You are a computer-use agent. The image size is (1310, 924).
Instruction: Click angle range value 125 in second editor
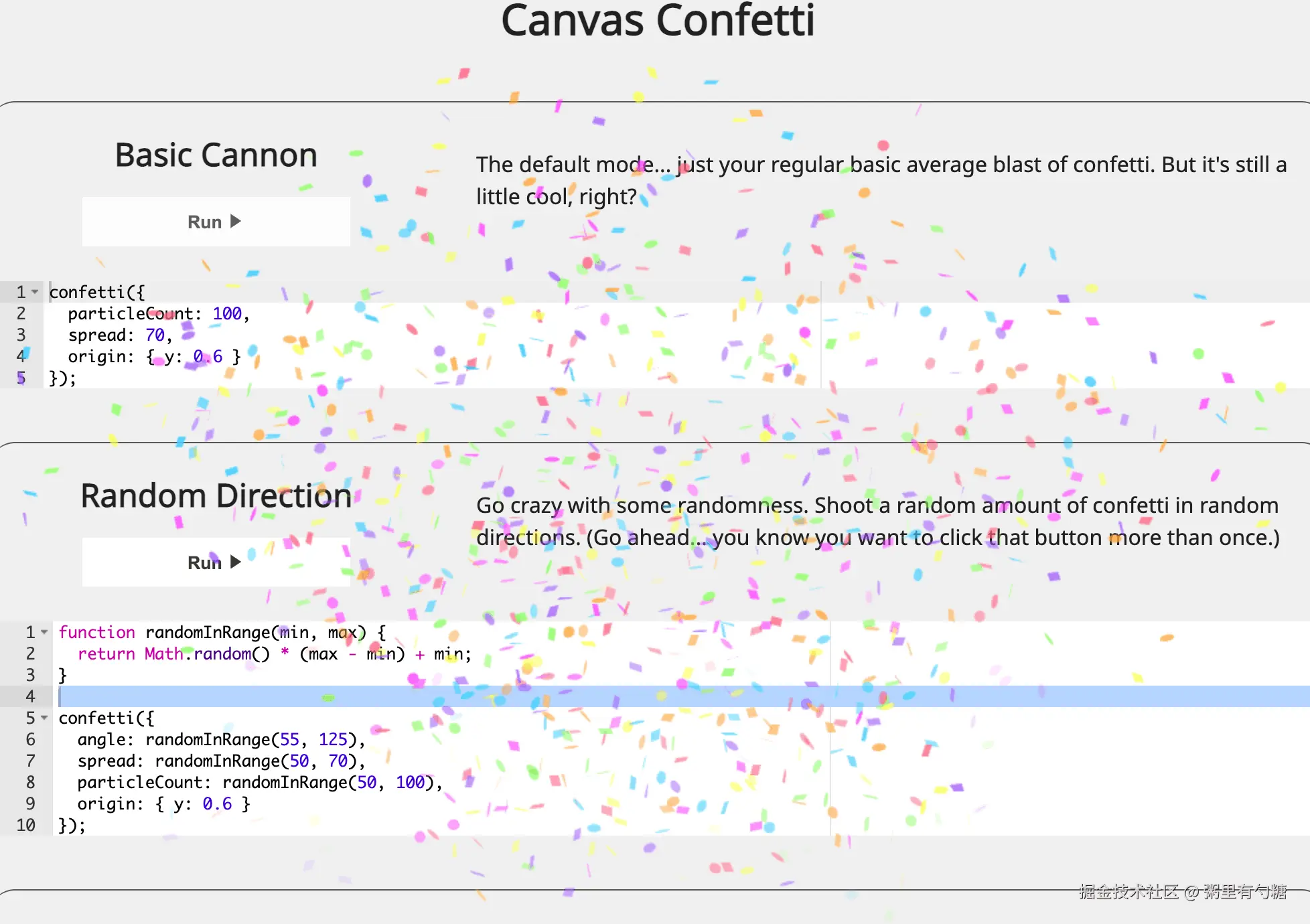[x=333, y=739]
